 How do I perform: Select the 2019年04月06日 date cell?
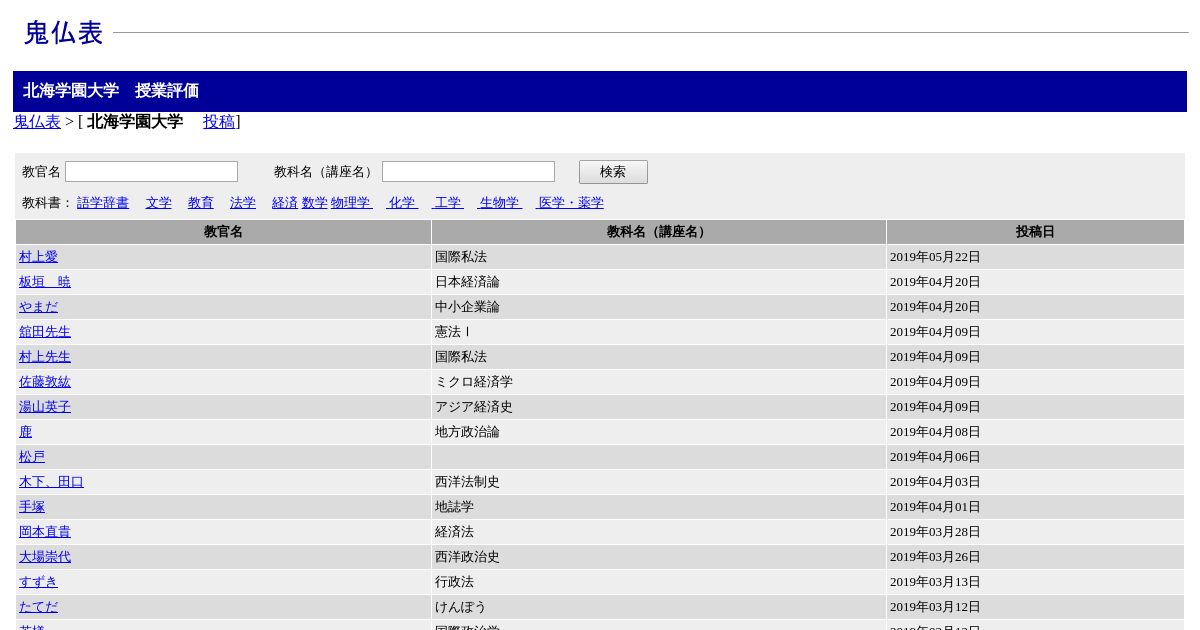[x=1035, y=457]
